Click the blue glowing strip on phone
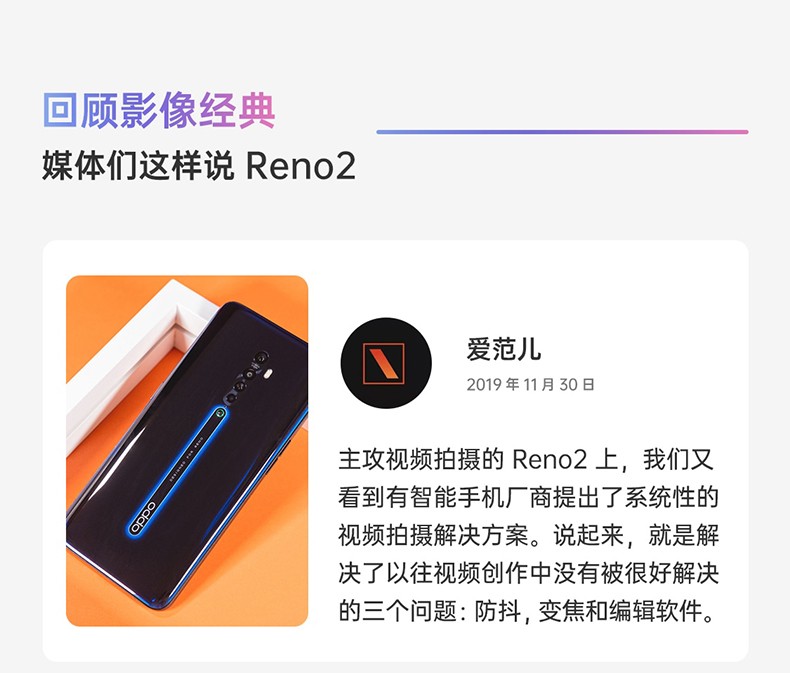Viewport: 790px width, 673px height. click(175, 473)
